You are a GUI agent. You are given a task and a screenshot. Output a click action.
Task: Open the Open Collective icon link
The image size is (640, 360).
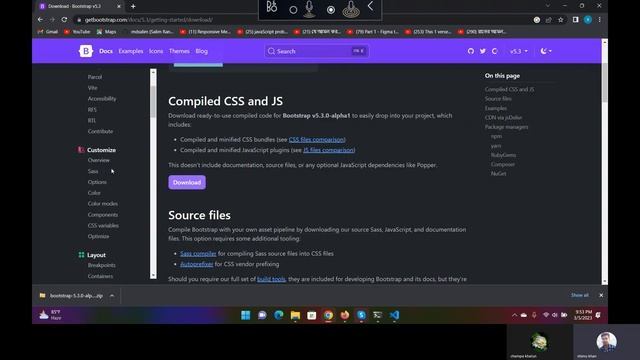click(x=495, y=51)
